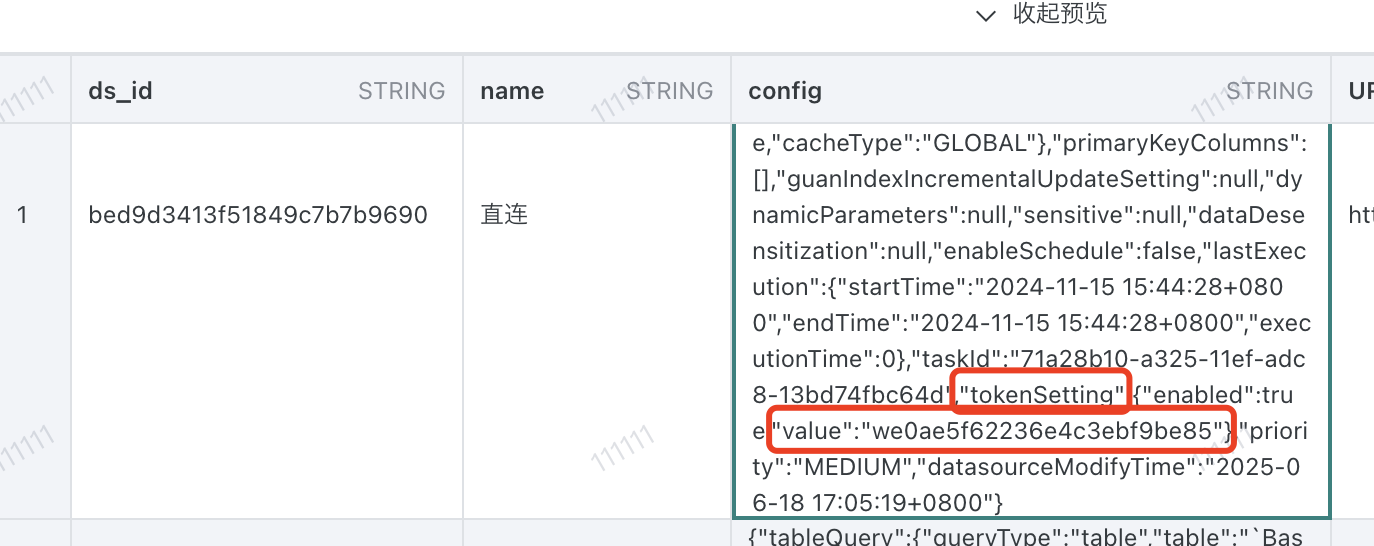Screen dimensions: 1374x546
Task: Click the second row's tableQuery config cell
Action: click(1030, 535)
